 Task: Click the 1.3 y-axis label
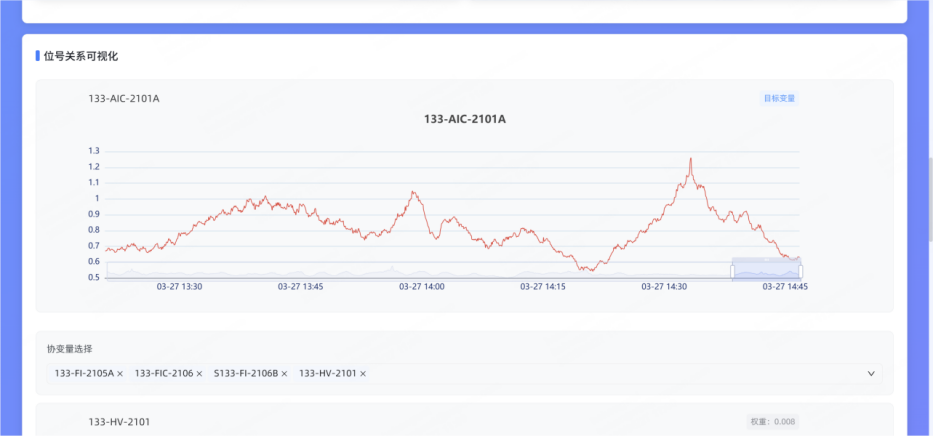[x=93, y=151]
